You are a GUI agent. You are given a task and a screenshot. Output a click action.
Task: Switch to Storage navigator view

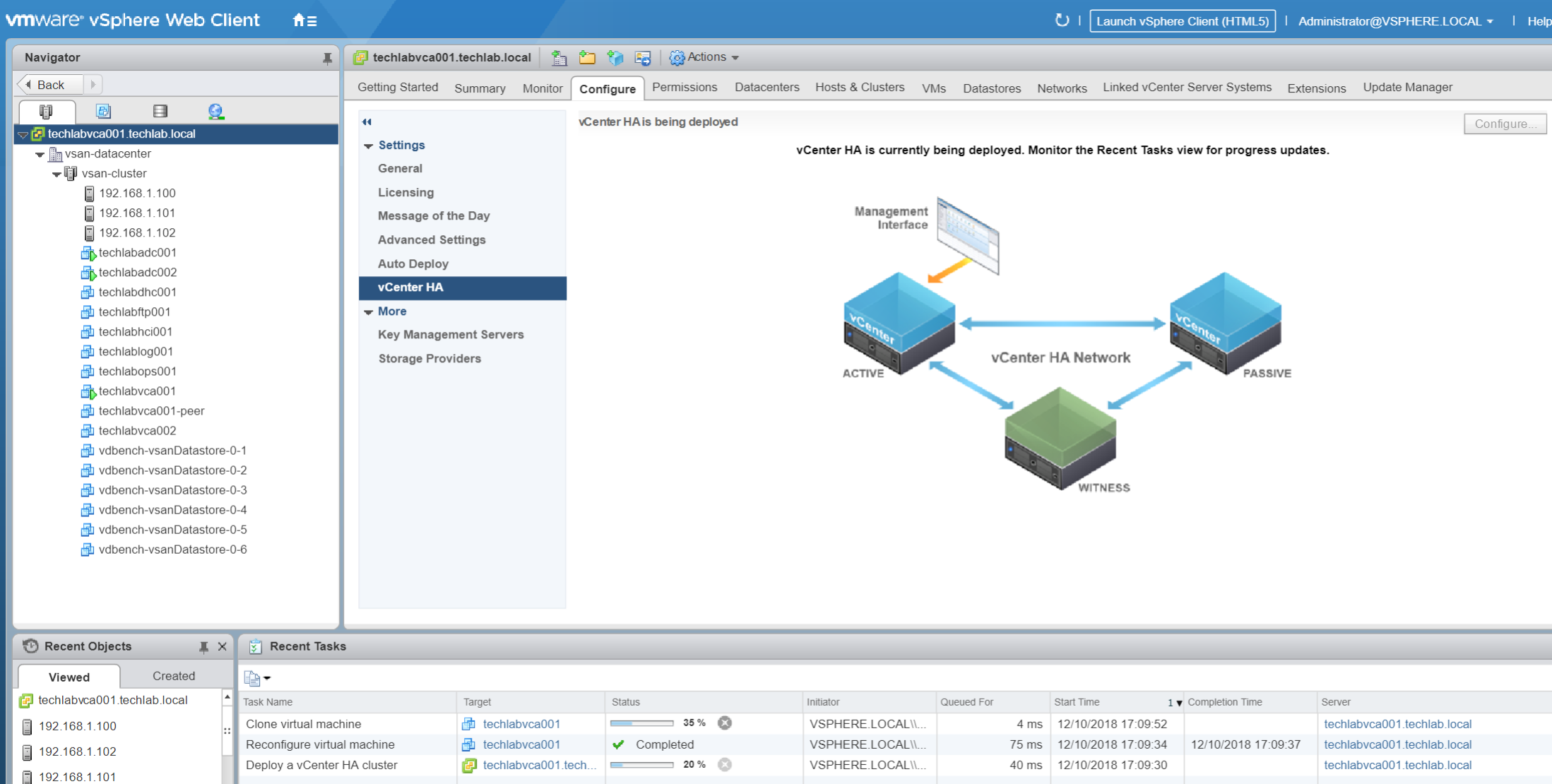click(160, 111)
